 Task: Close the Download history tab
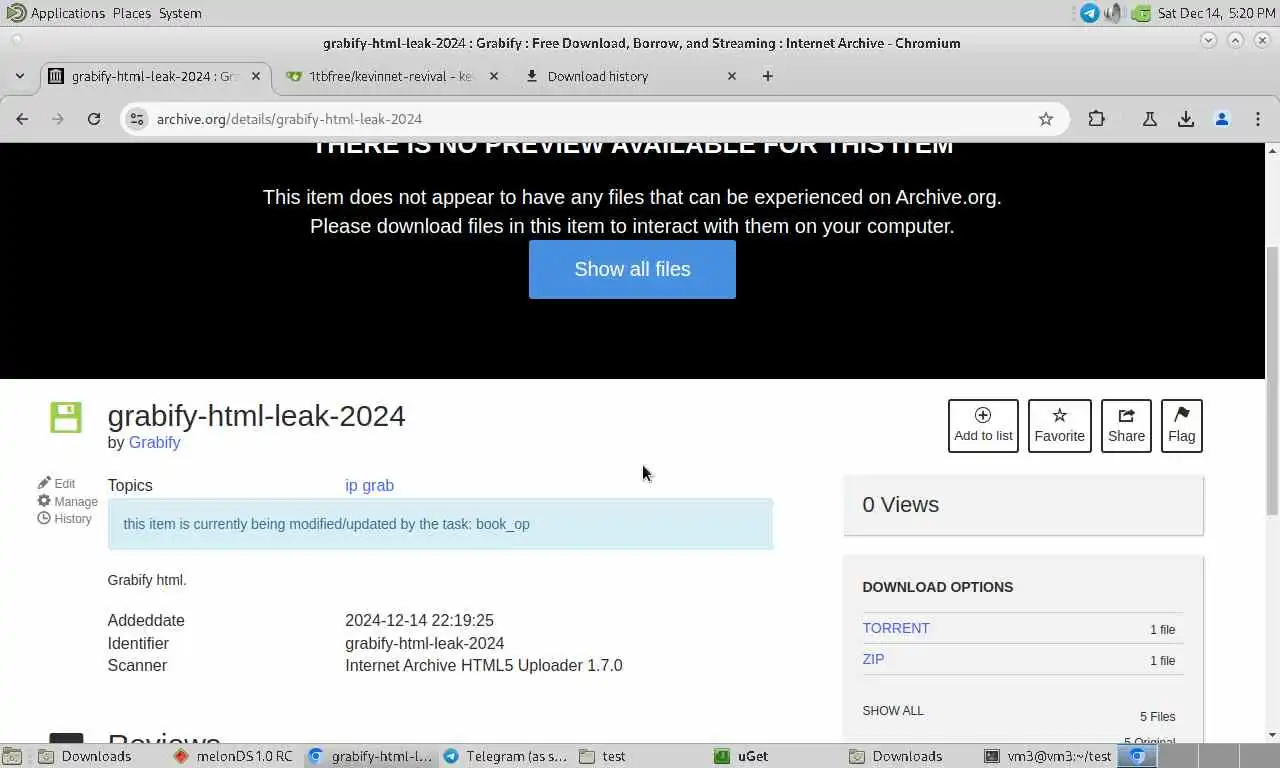(x=731, y=76)
